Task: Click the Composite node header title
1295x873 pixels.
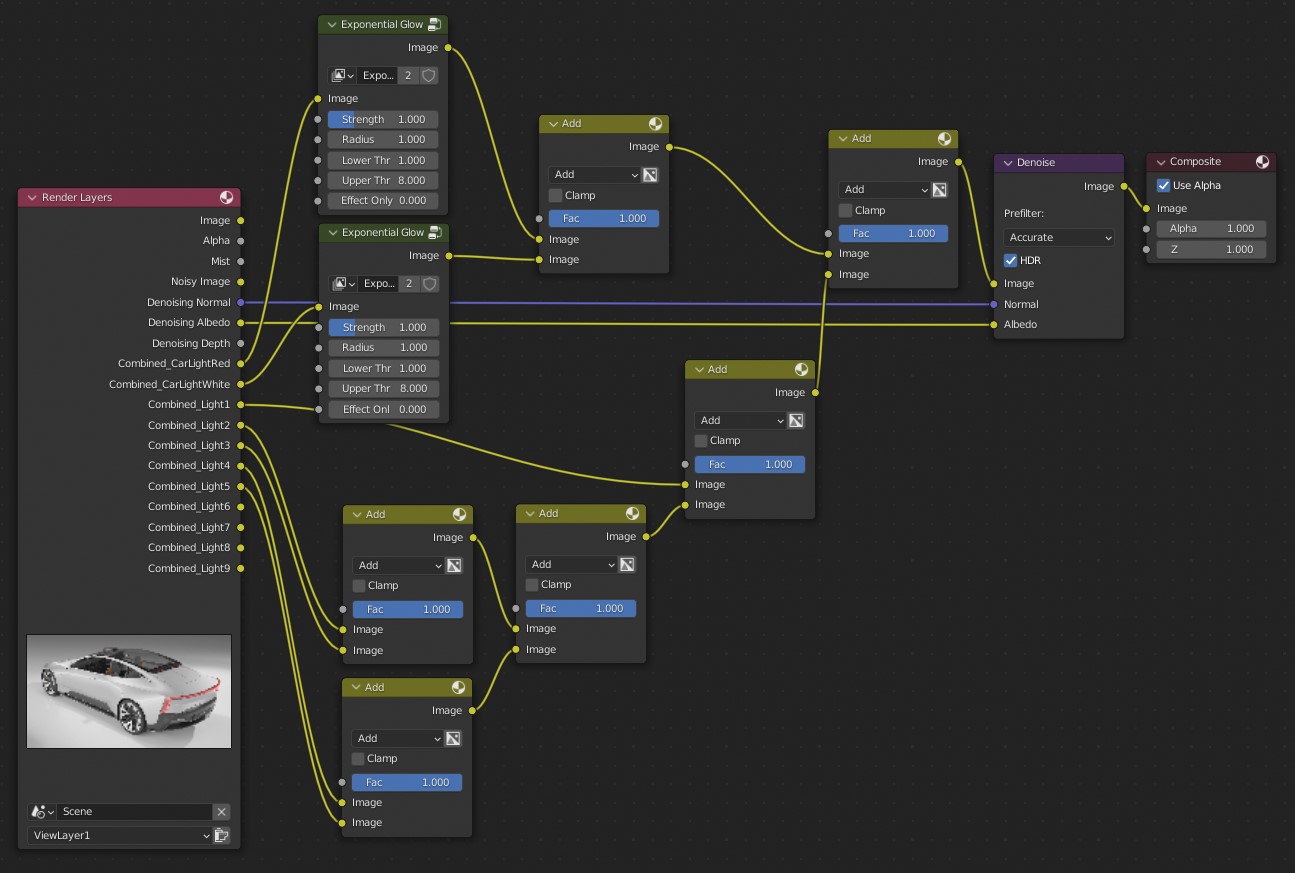Action: (x=1195, y=161)
